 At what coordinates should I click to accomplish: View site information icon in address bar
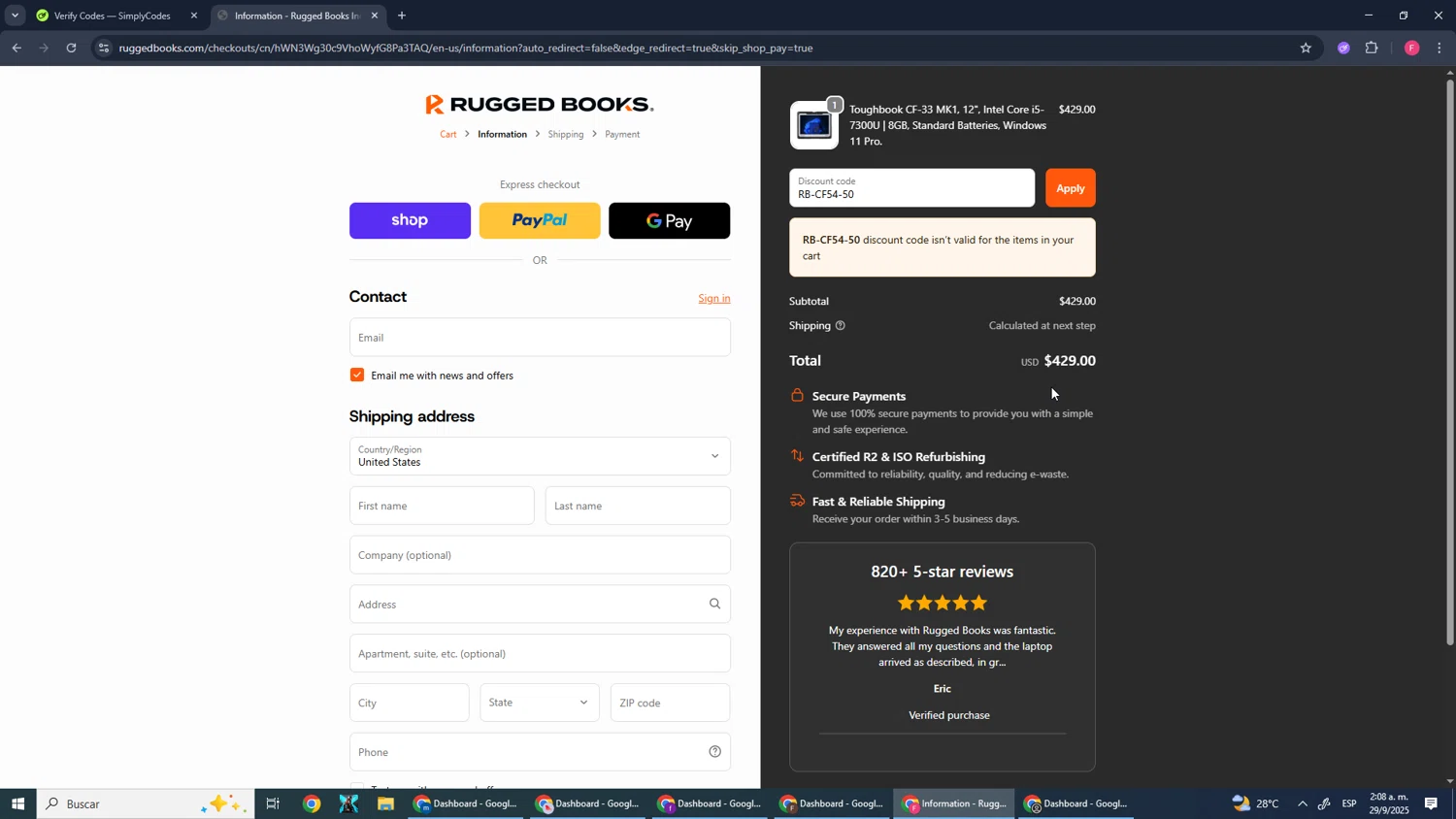point(104,48)
